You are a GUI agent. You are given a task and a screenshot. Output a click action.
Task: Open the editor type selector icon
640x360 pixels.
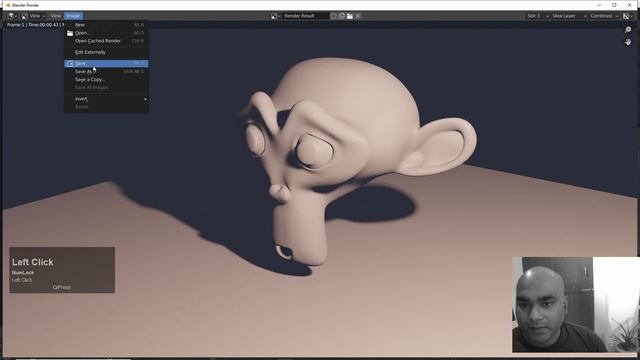click(12, 16)
